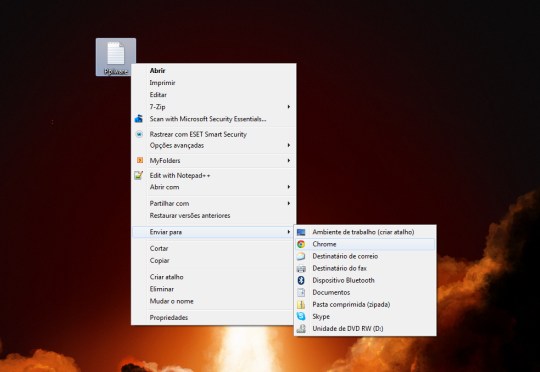This screenshot has width=540, height=372.
Task: Select Criar atalho in the menu
Action: coord(214,277)
